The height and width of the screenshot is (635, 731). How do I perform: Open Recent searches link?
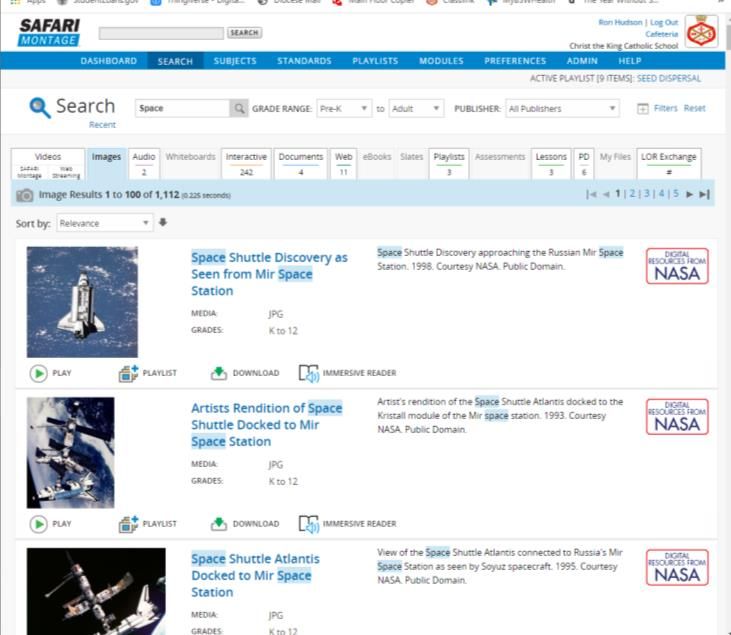[102, 125]
